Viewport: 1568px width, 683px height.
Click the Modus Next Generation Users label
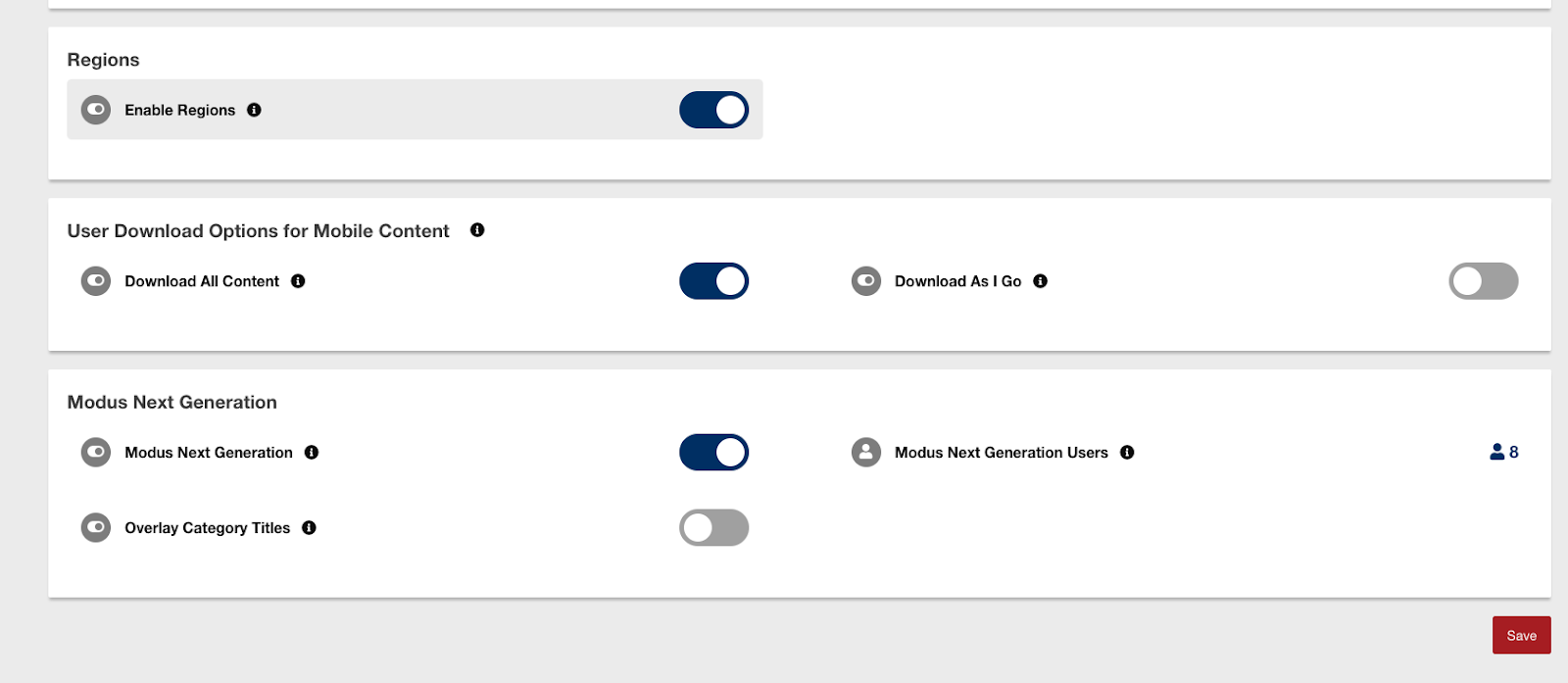1001,453
